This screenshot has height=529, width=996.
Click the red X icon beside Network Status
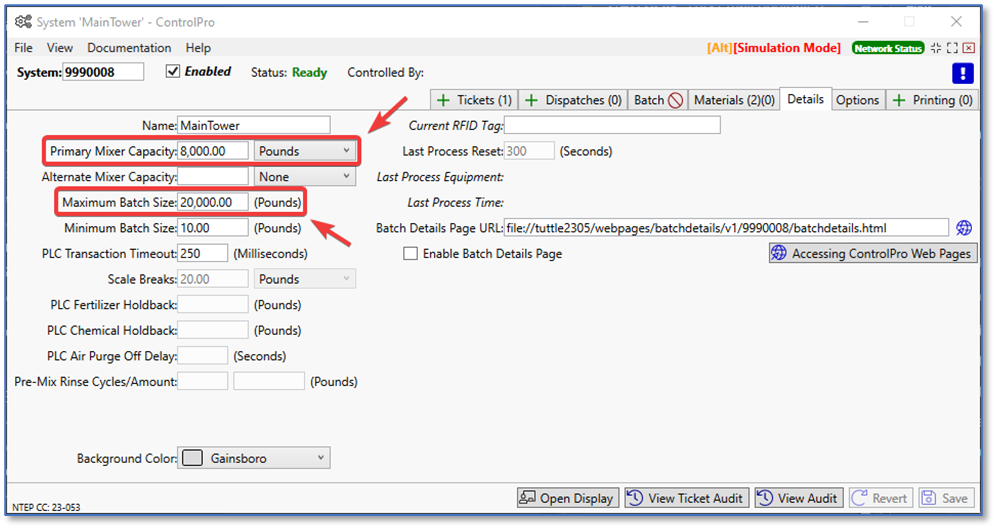click(969, 48)
